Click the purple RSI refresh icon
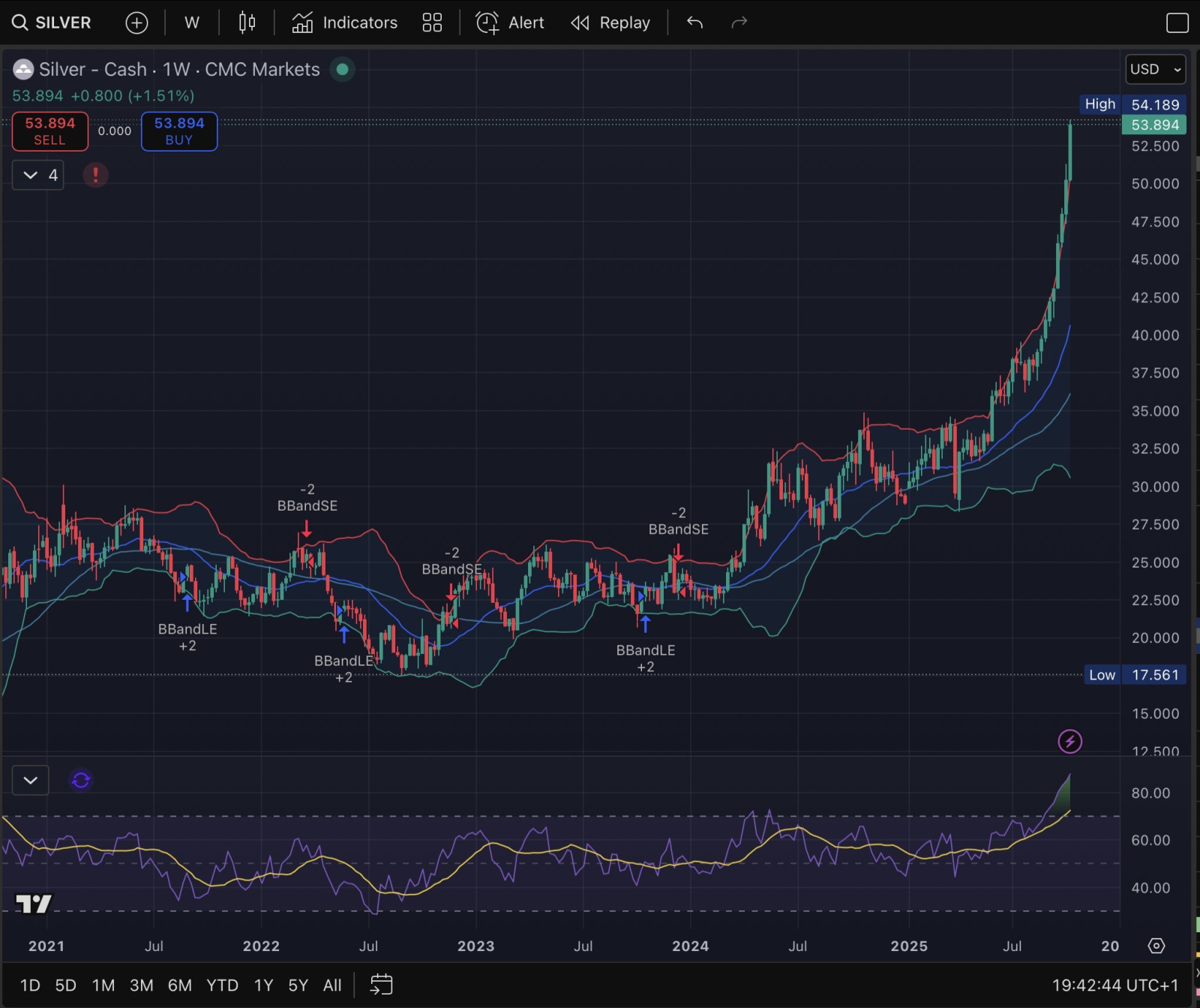 pyautogui.click(x=81, y=780)
